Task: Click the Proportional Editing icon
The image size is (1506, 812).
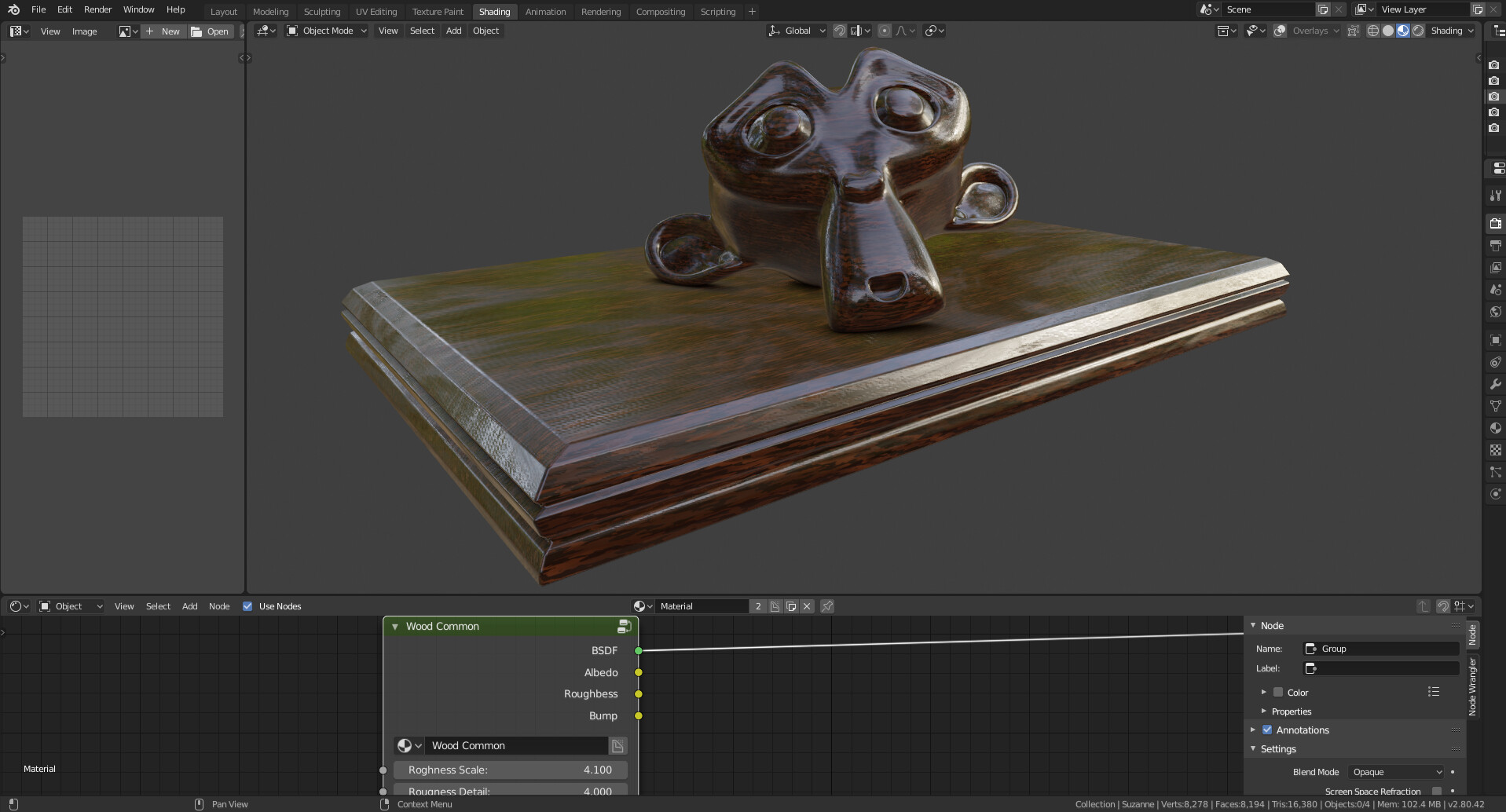Action: (885, 31)
